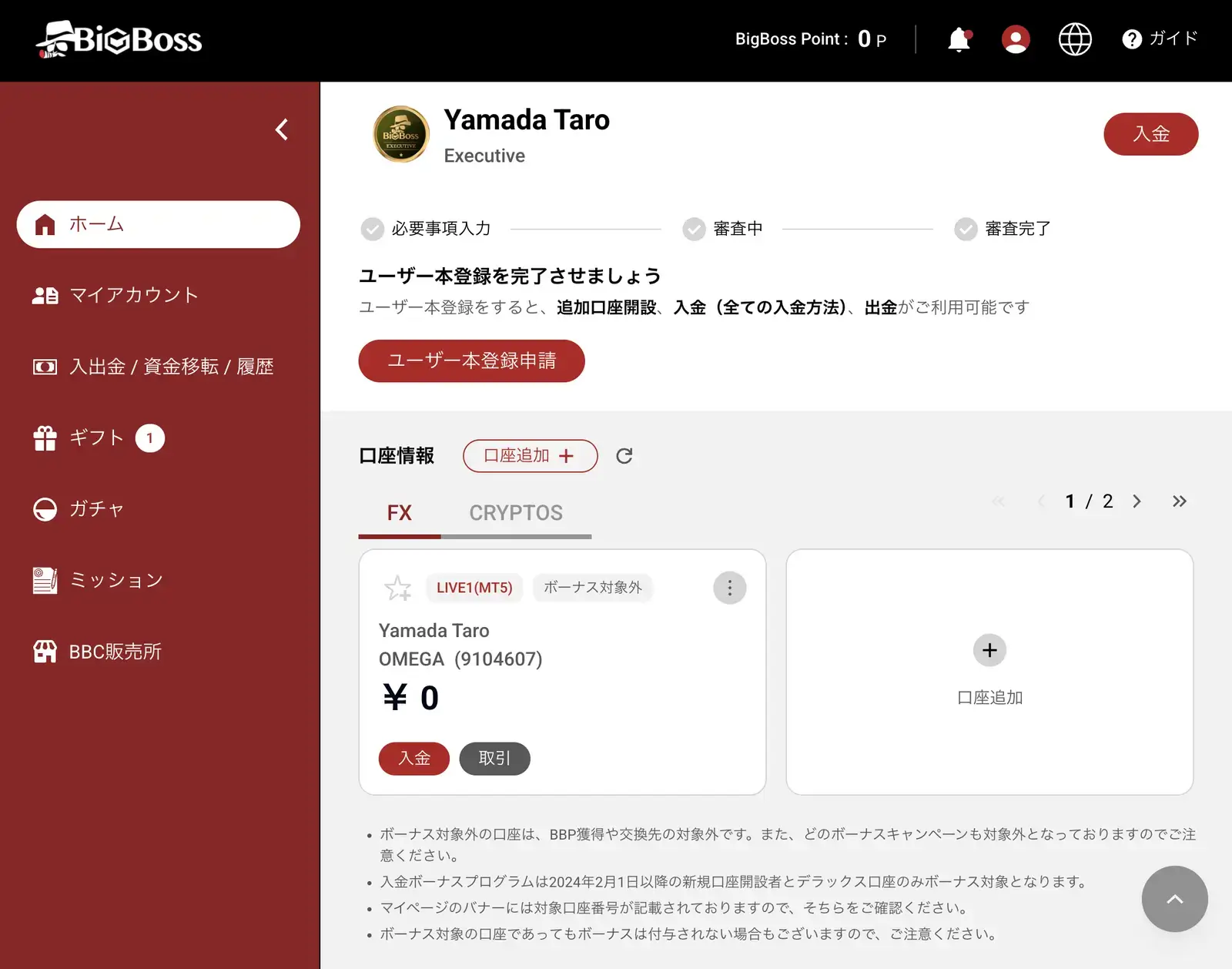The height and width of the screenshot is (969, 1232).
Task: Click the top-right 入金 button
Action: point(1150,134)
